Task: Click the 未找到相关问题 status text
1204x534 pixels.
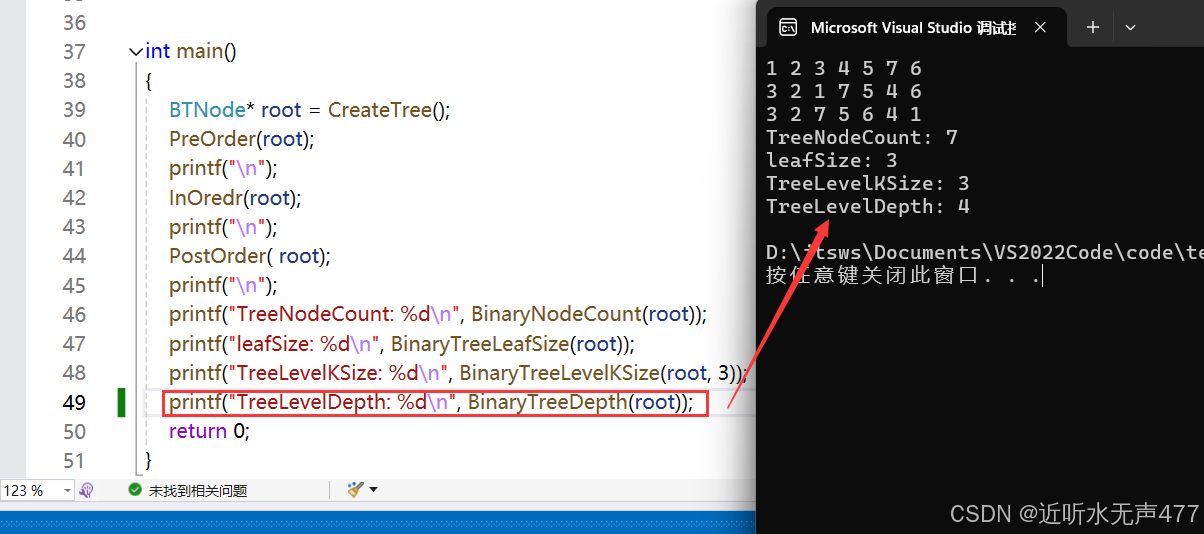Action: point(197,491)
